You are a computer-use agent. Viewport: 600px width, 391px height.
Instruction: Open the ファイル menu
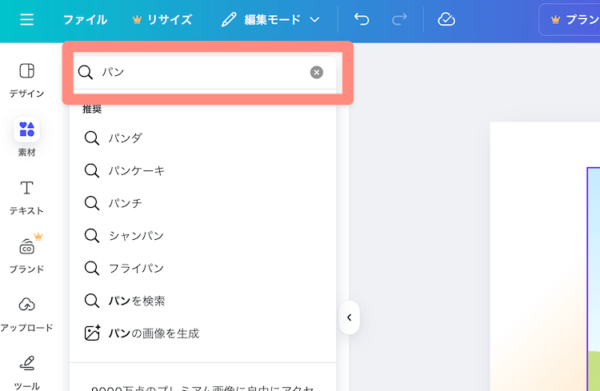point(85,20)
